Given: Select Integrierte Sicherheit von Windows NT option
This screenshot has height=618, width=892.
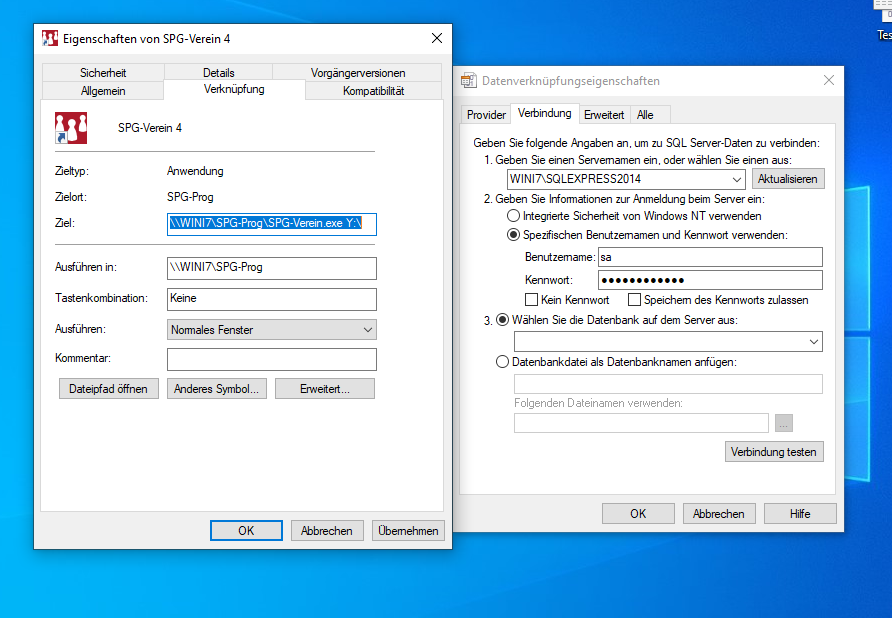Looking at the screenshot, I should [514, 216].
